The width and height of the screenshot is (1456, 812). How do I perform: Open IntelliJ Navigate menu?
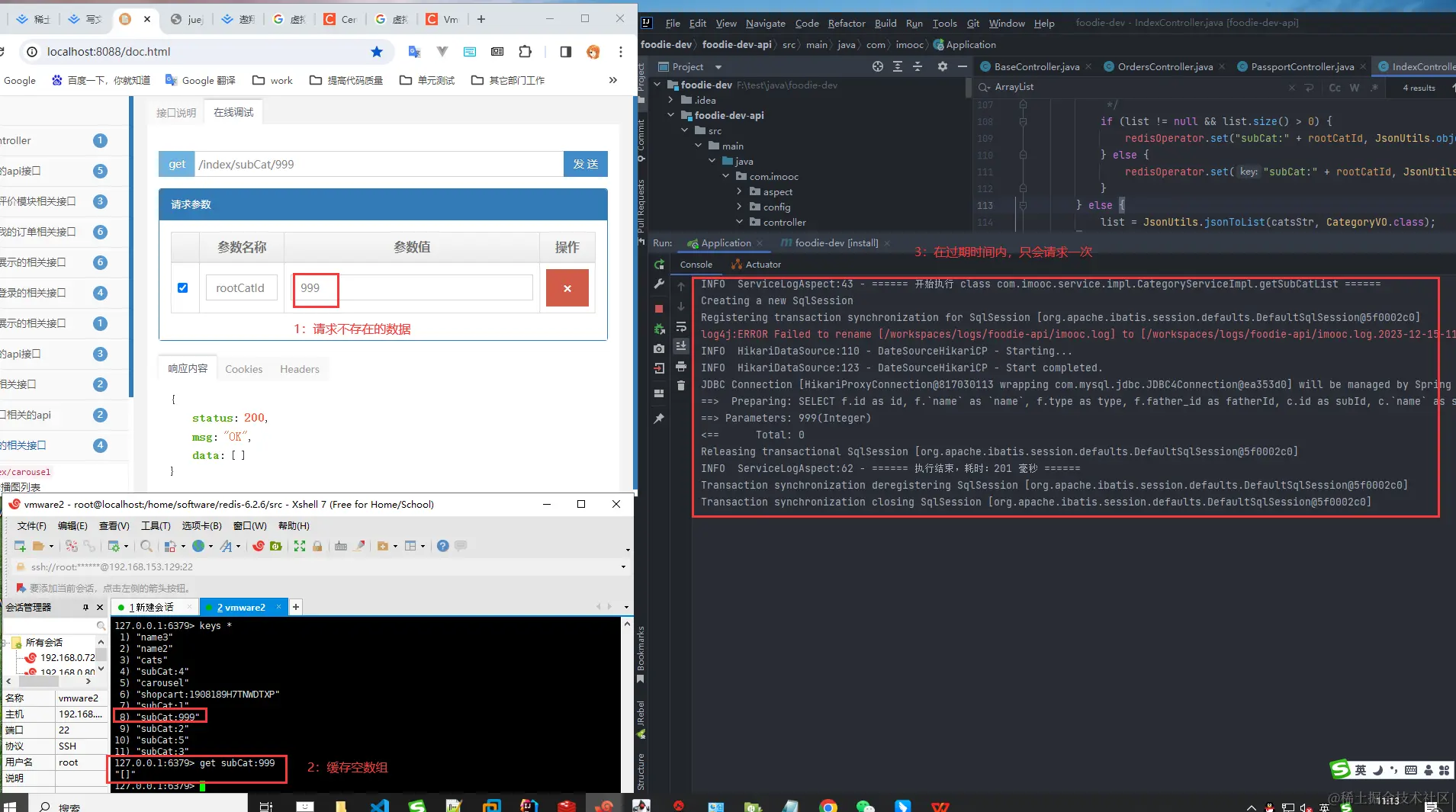[765, 23]
